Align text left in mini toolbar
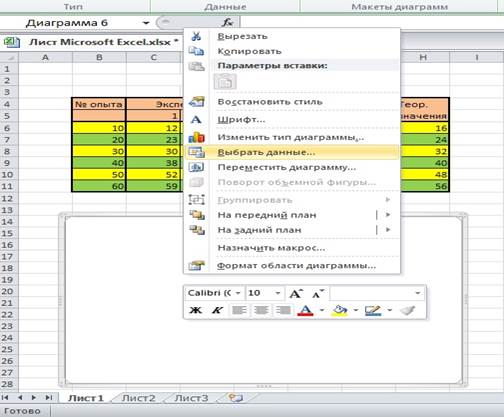Image resolution: width=504 pixels, height=417 pixels. coord(239,310)
